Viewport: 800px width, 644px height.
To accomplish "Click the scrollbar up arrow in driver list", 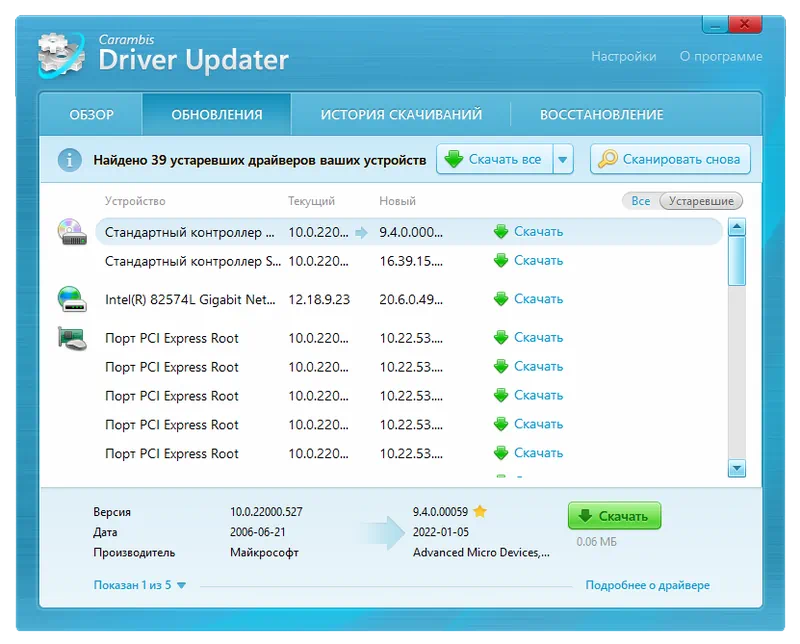I will 737,227.
